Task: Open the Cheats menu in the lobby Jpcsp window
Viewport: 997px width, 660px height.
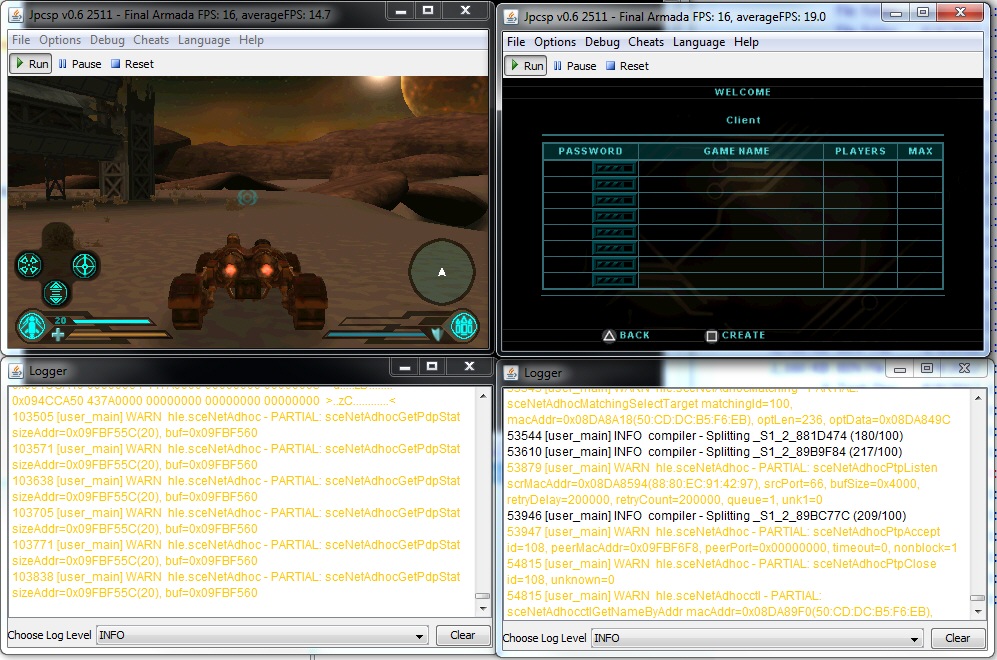Action: click(x=645, y=42)
